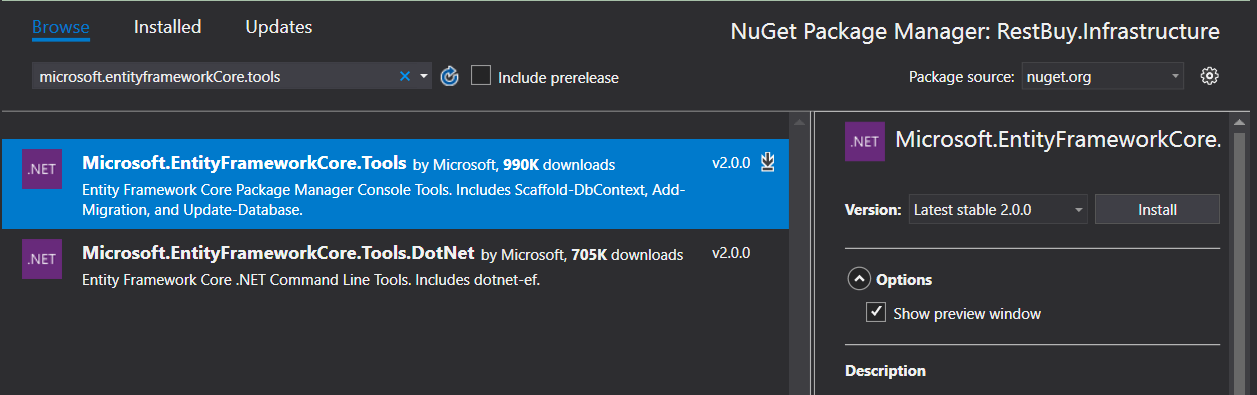This screenshot has width=1257, height=395.
Task: Select the Browse tab
Action: click(x=61, y=27)
